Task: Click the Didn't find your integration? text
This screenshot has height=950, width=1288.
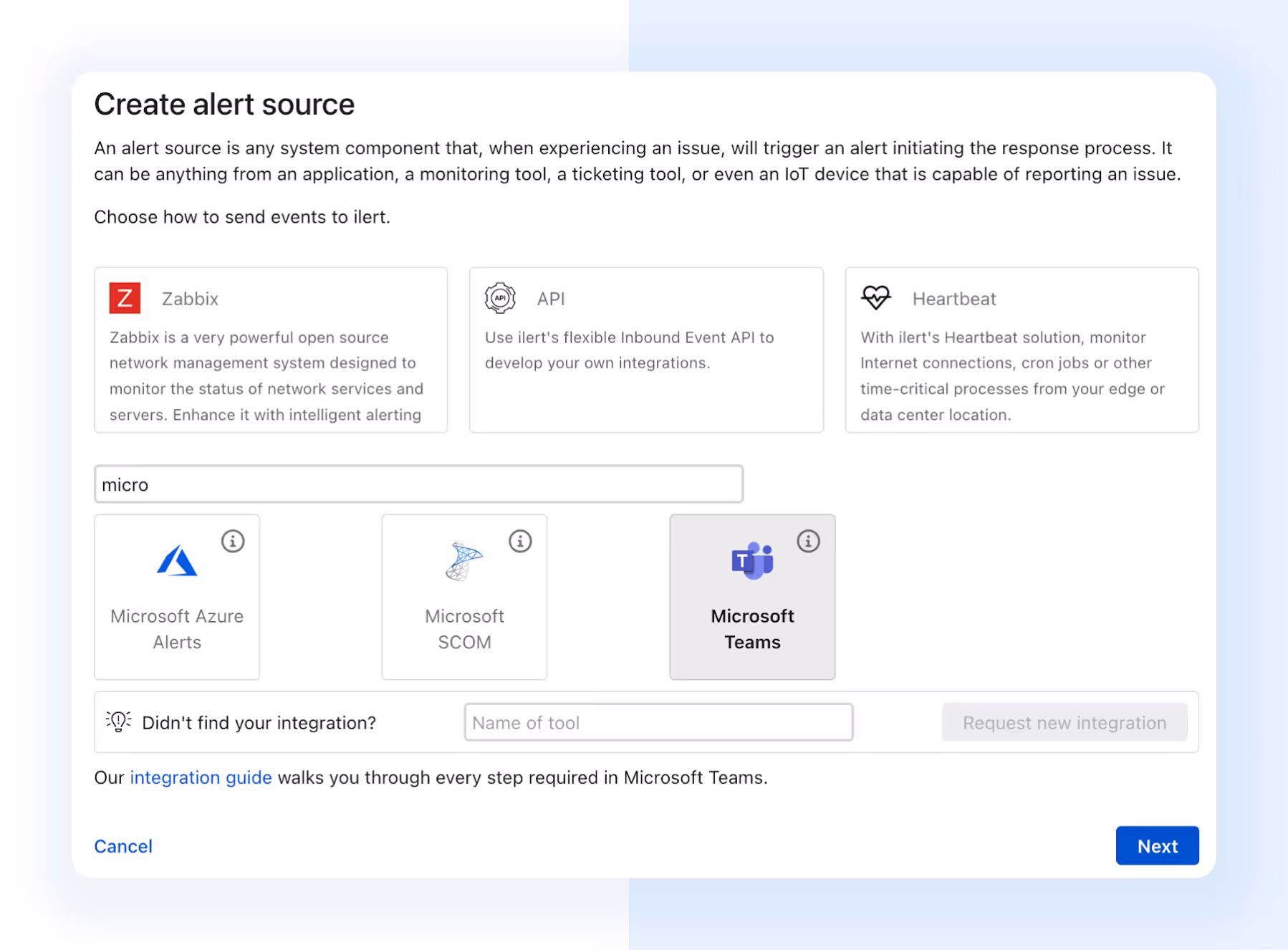Action: pyautogui.click(x=259, y=723)
